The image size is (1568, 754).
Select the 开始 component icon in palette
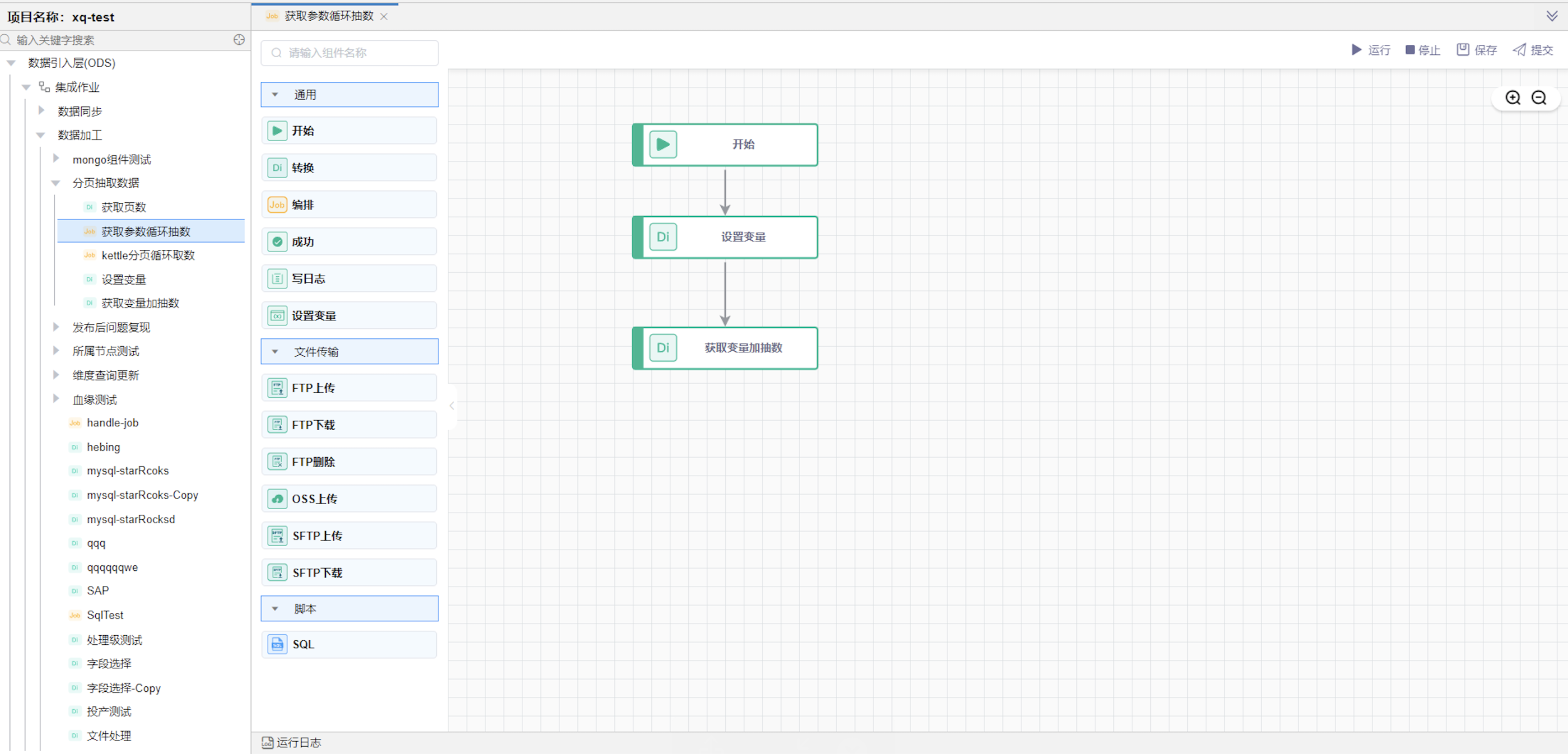point(277,131)
